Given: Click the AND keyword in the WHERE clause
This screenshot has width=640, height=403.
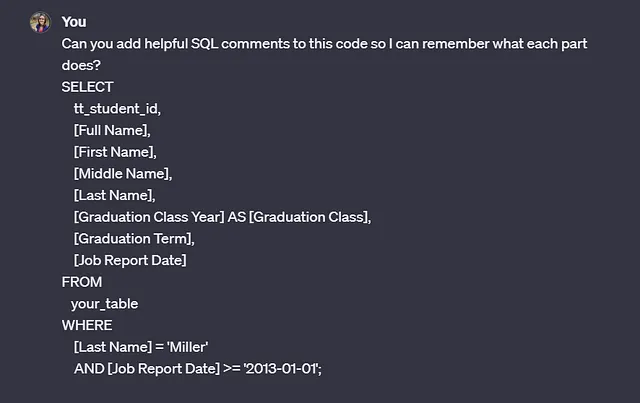Looking at the screenshot, I should pos(89,368).
